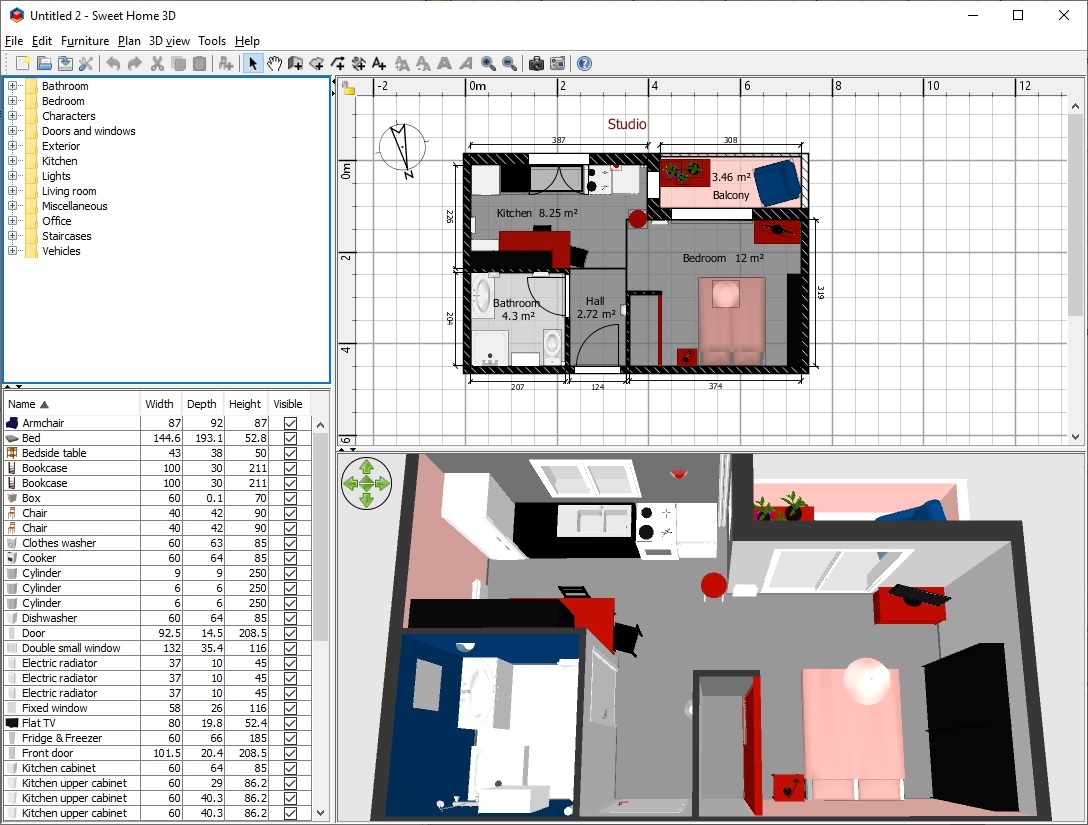Activate the Pan hand tool
Image resolution: width=1088 pixels, height=825 pixels.
point(274,64)
